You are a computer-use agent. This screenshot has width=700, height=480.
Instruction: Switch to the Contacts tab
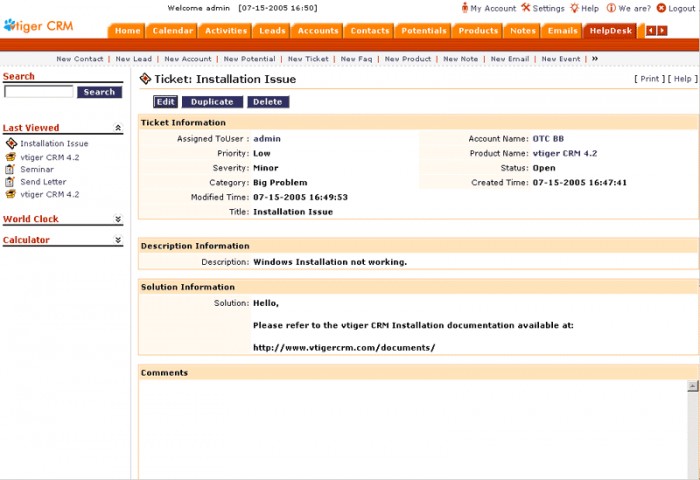370,31
